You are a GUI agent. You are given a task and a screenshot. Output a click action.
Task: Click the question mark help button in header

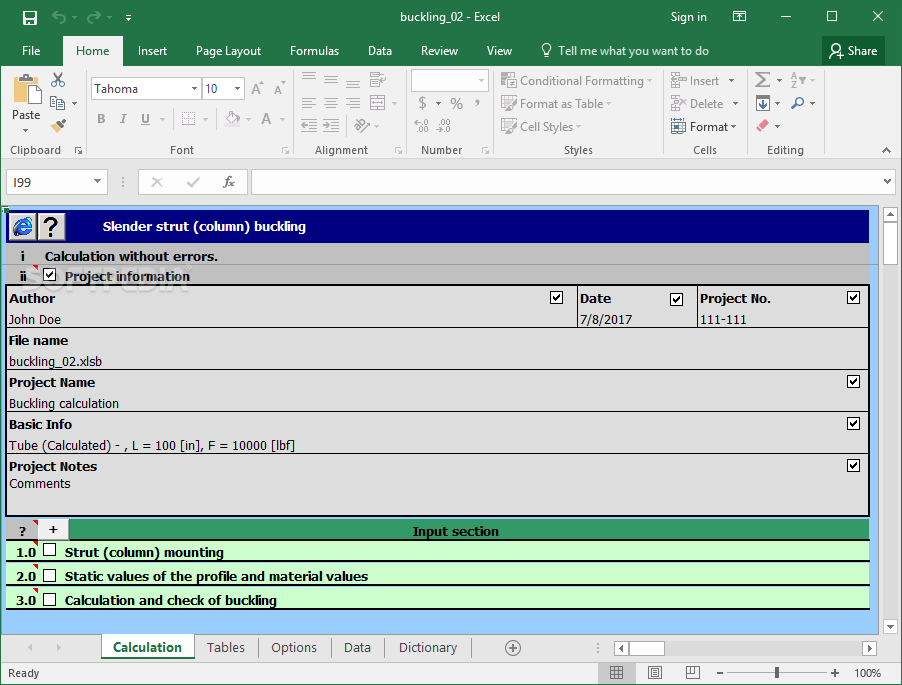pyautogui.click(x=51, y=227)
